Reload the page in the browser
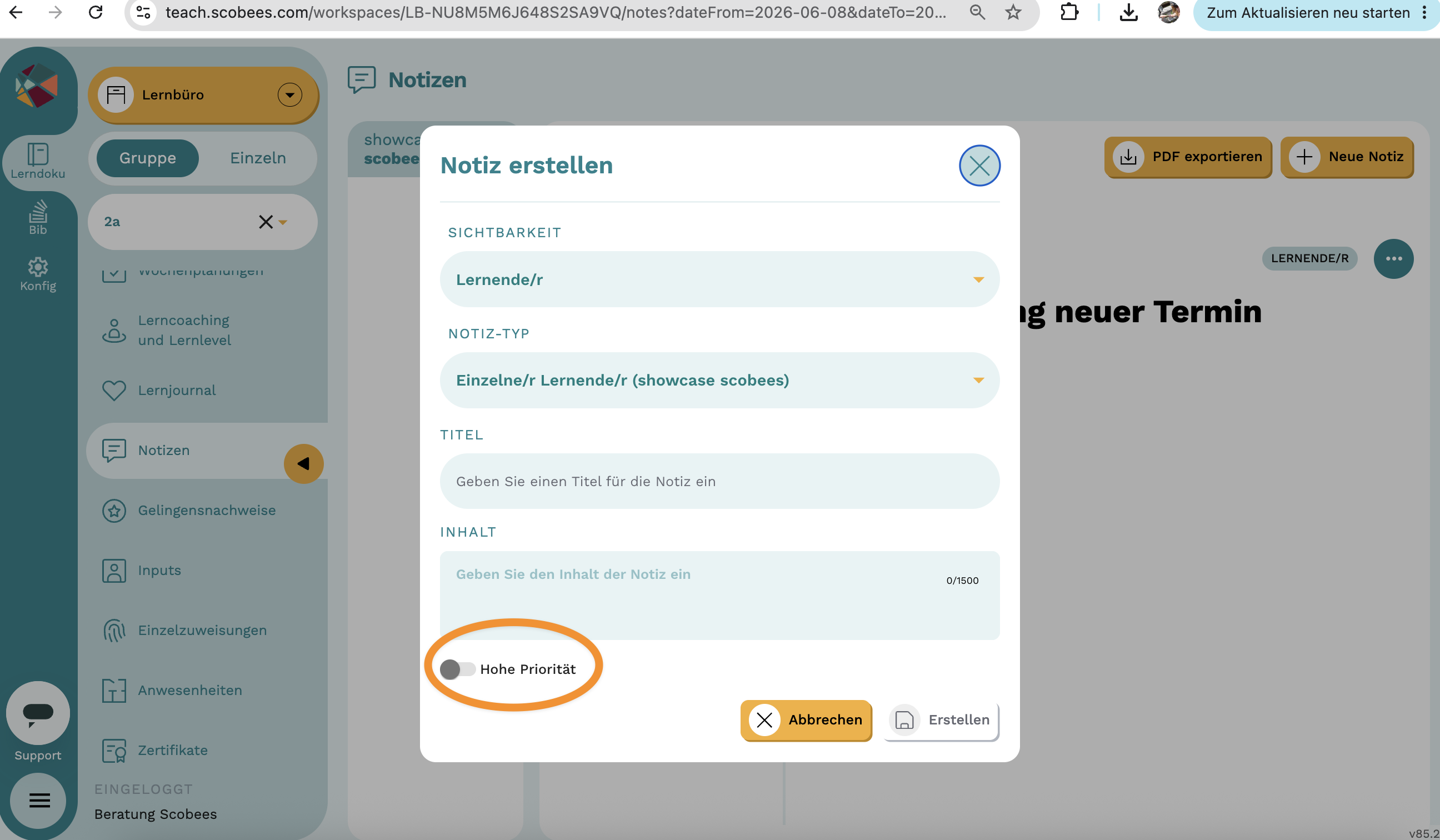This screenshot has height=840, width=1440. click(x=96, y=12)
